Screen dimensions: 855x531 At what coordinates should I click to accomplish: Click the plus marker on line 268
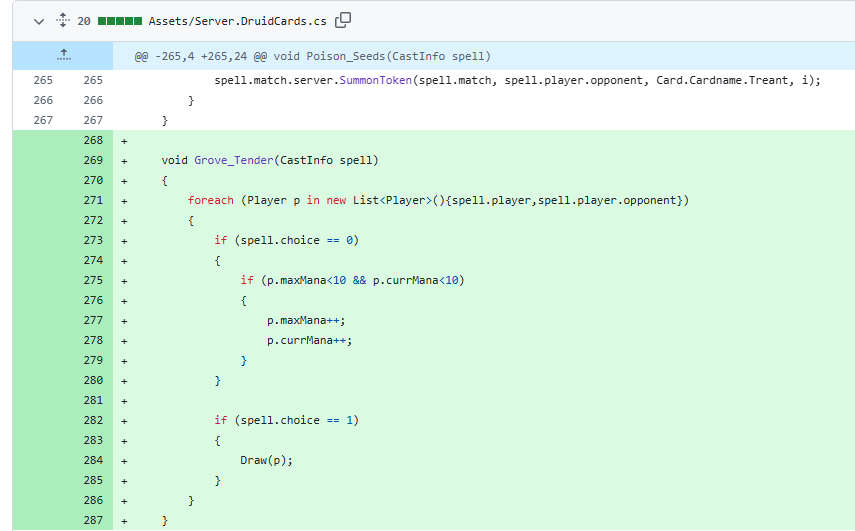tap(124, 141)
